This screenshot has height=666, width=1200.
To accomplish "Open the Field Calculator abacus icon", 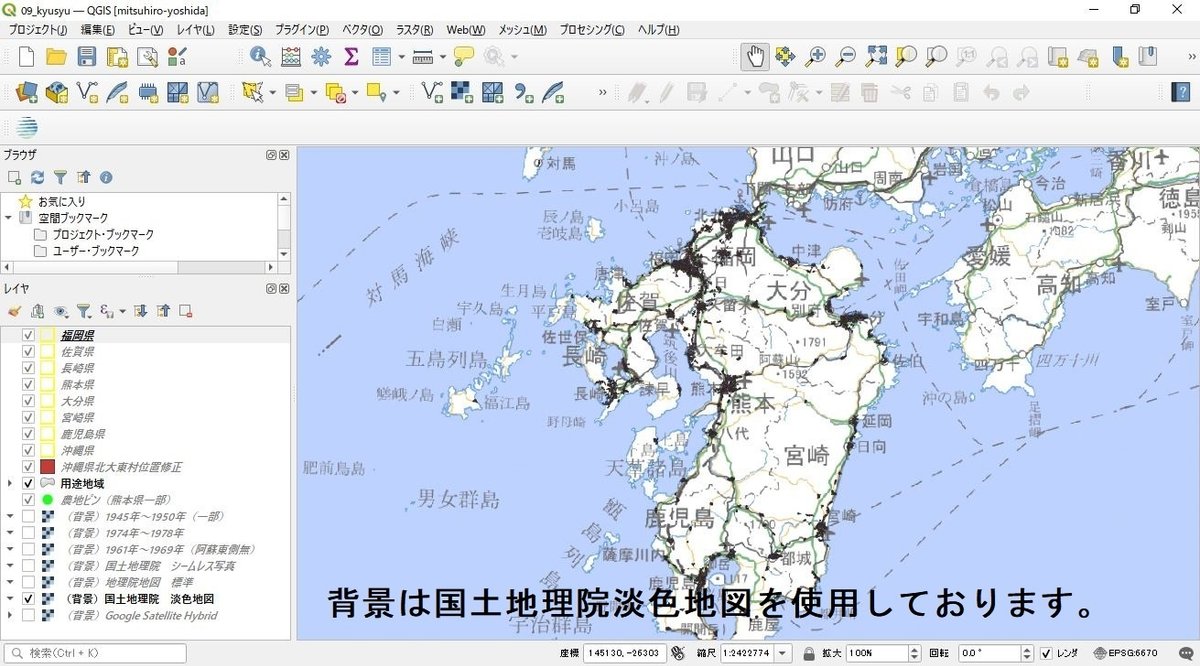I will 291,57.
